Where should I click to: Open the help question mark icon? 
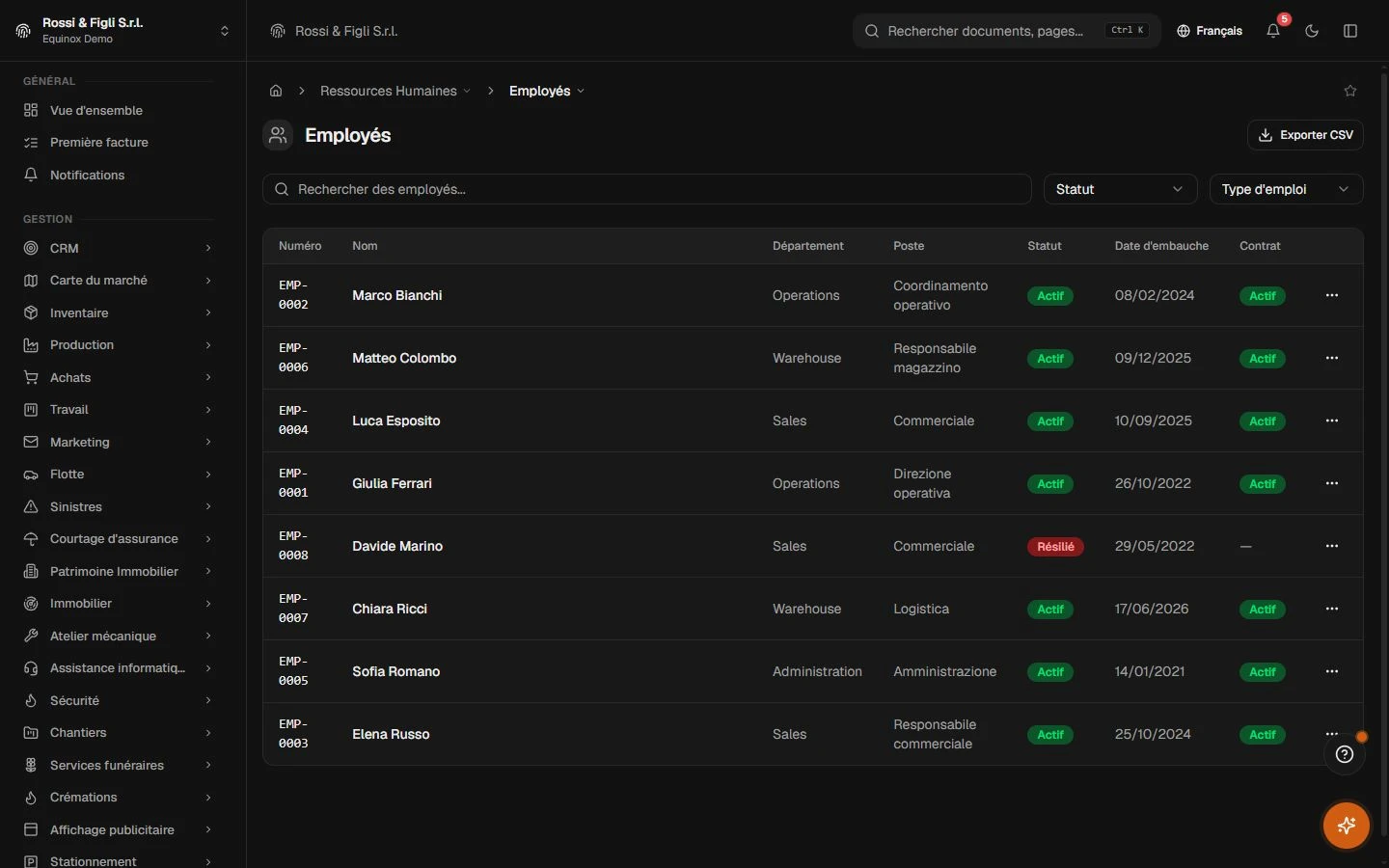click(1345, 754)
